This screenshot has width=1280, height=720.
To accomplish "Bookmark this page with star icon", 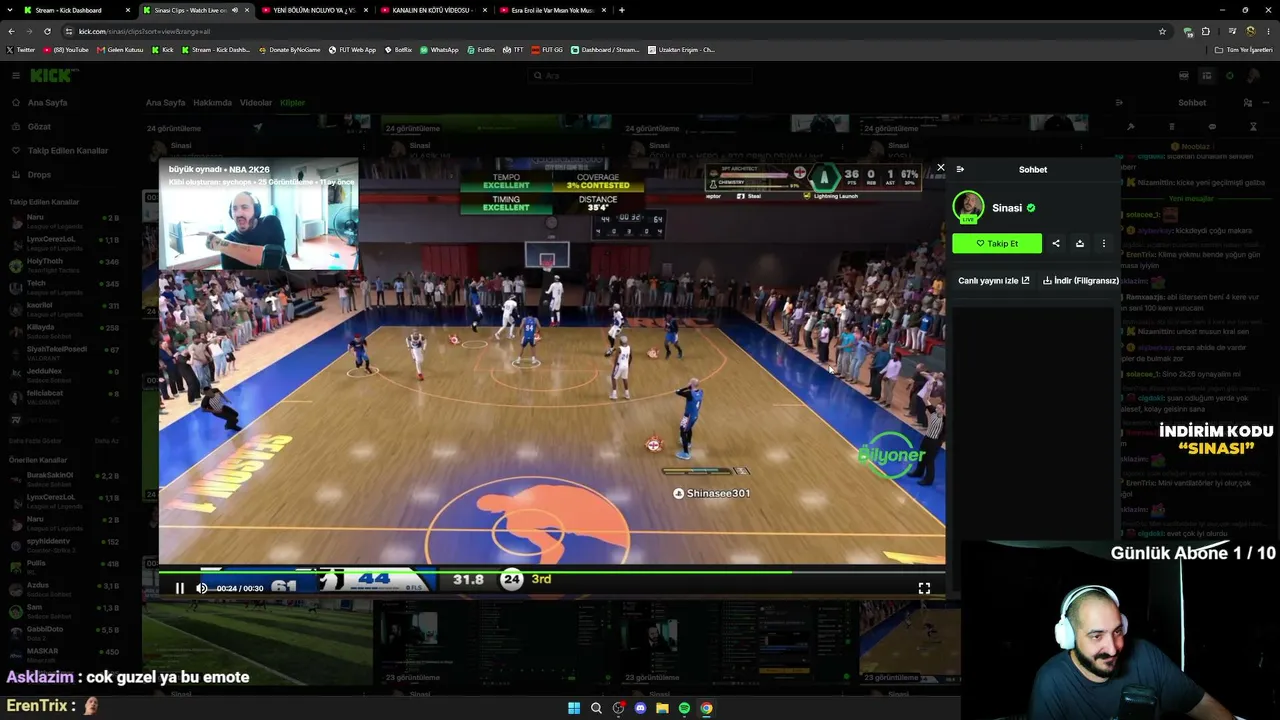I will coord(1162,31).
